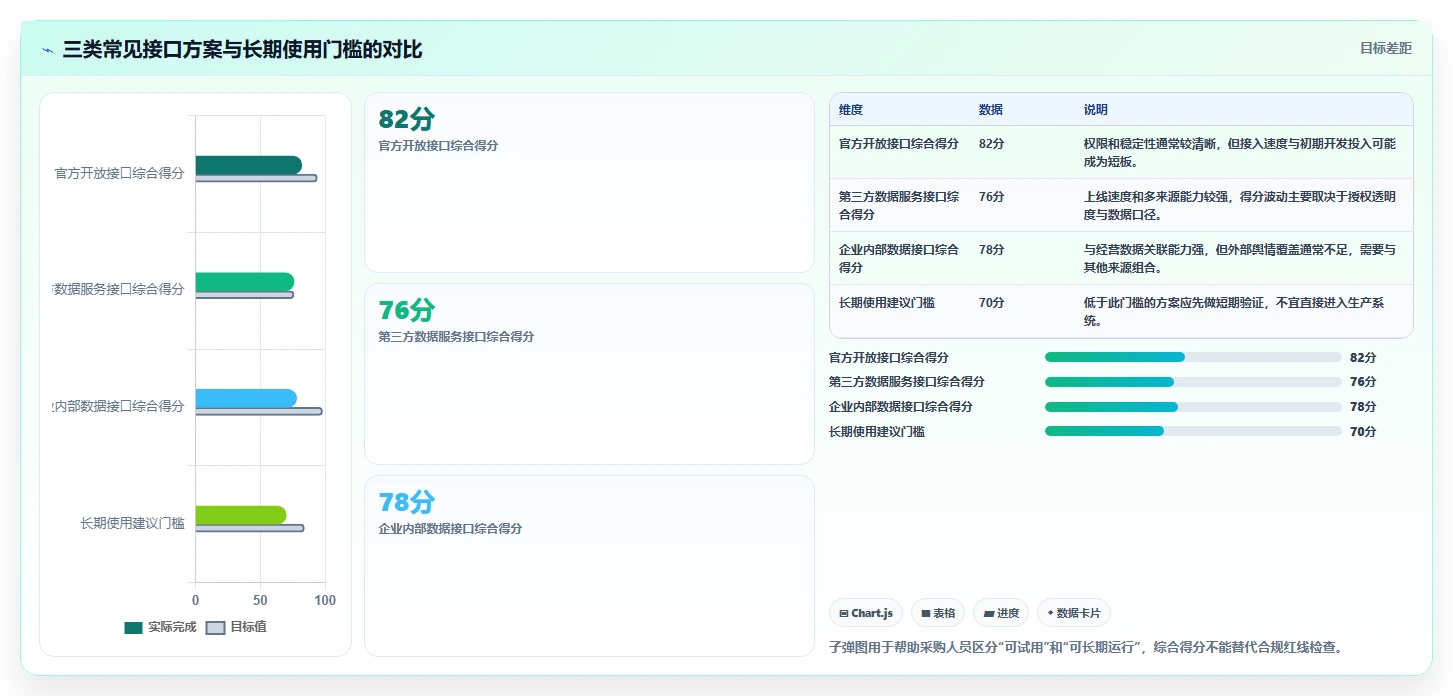Click the footnote text about 子弹图

point(1086,647)
